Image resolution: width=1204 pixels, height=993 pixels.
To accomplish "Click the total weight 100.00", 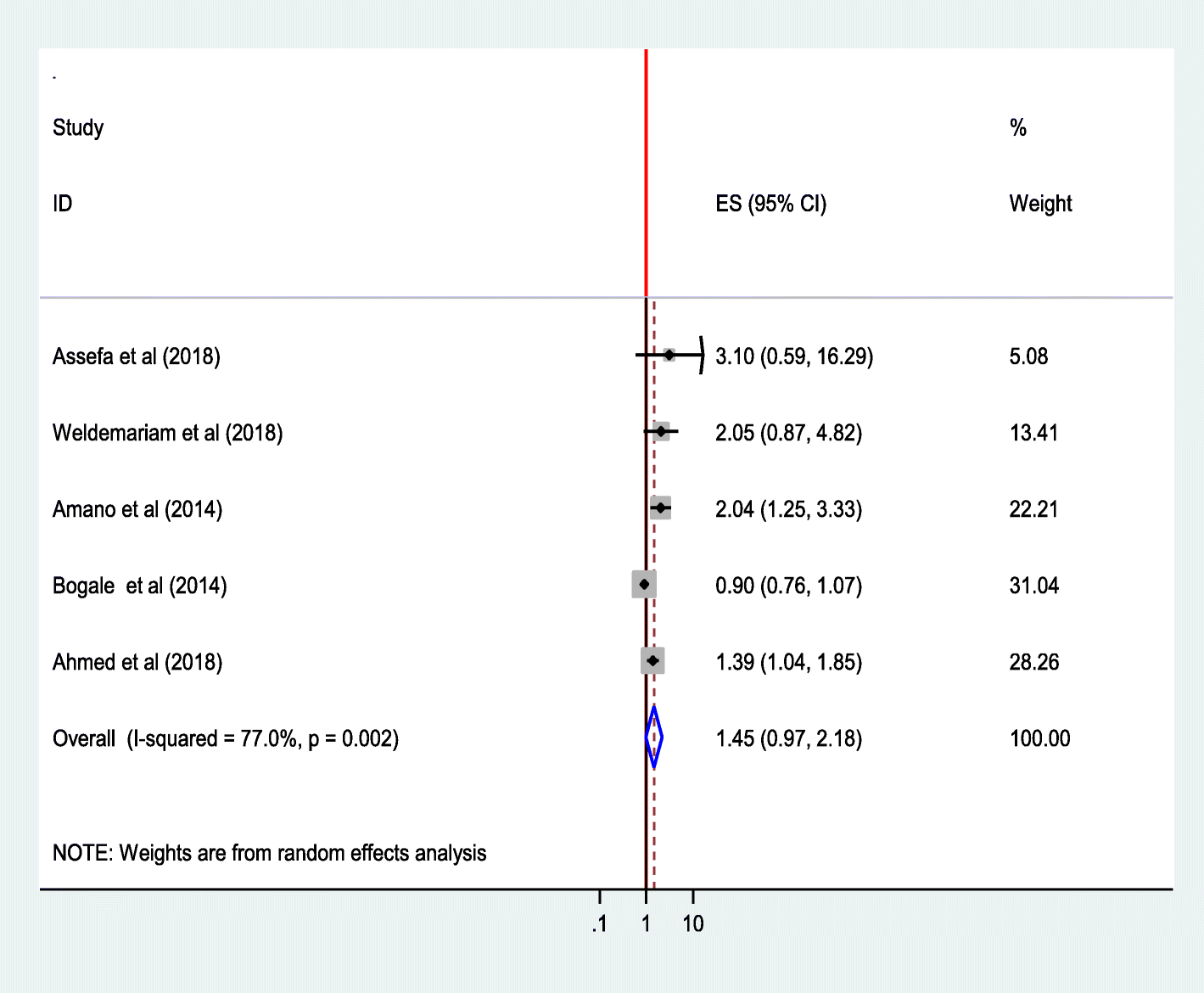I will [x=1039, y=738].
